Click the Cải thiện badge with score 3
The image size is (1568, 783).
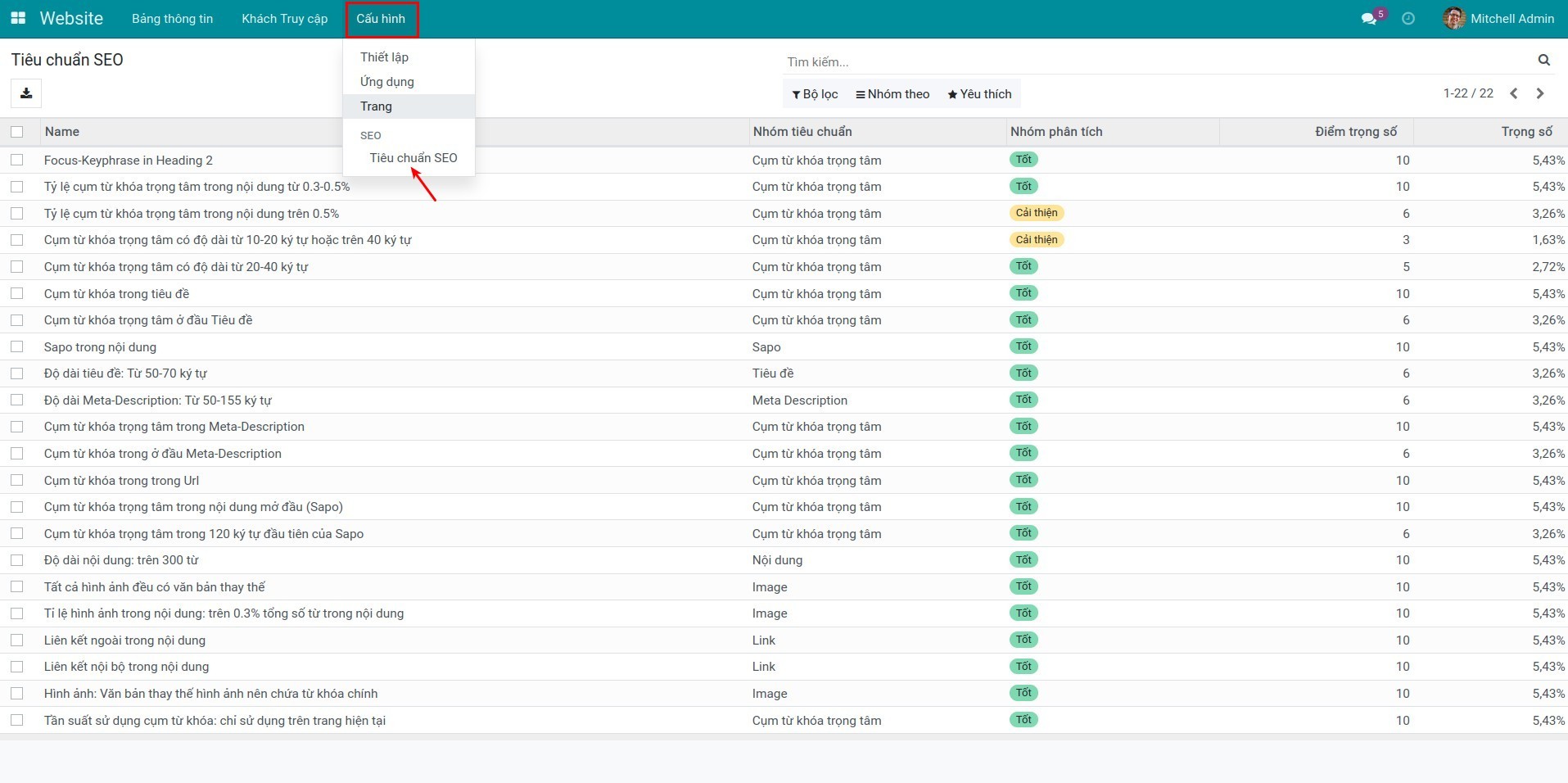pyautogui.click(x=1036, y=240)
